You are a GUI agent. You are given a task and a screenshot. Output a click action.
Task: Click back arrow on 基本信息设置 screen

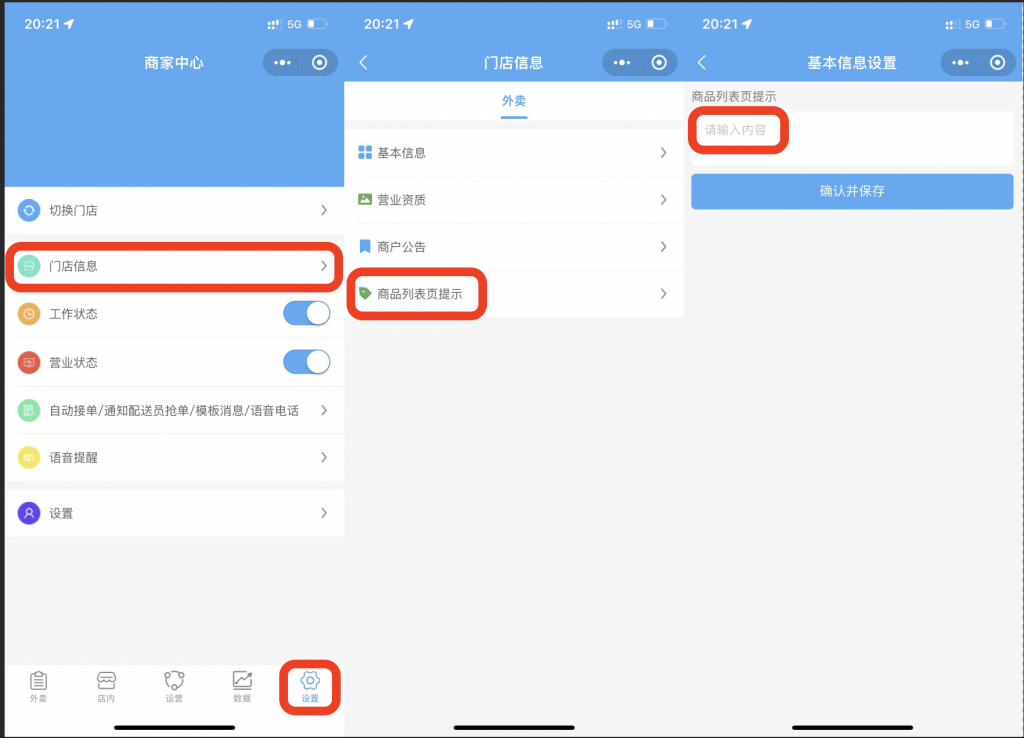702,63
